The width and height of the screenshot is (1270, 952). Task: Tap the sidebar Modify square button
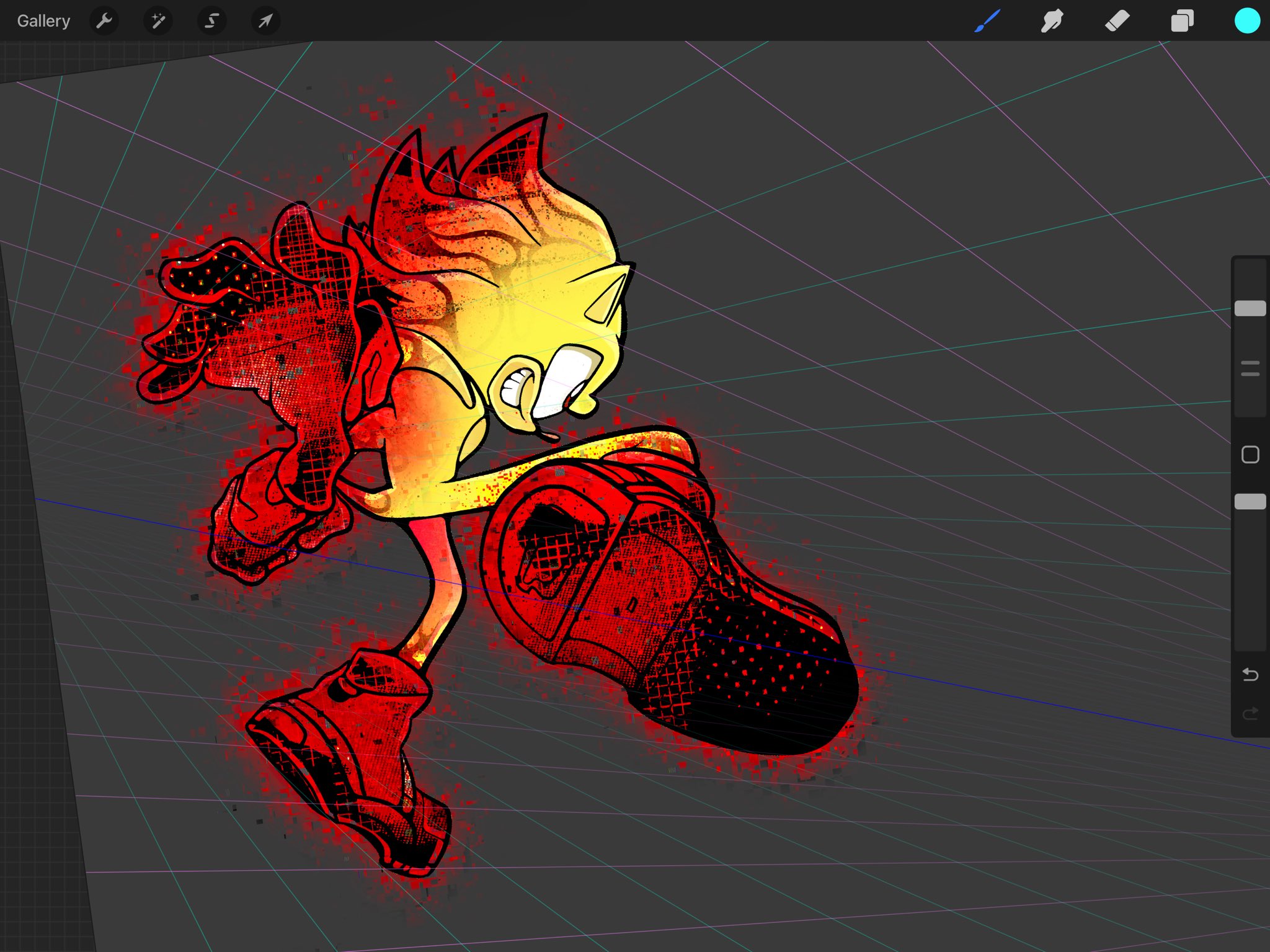coord(1250,455)
